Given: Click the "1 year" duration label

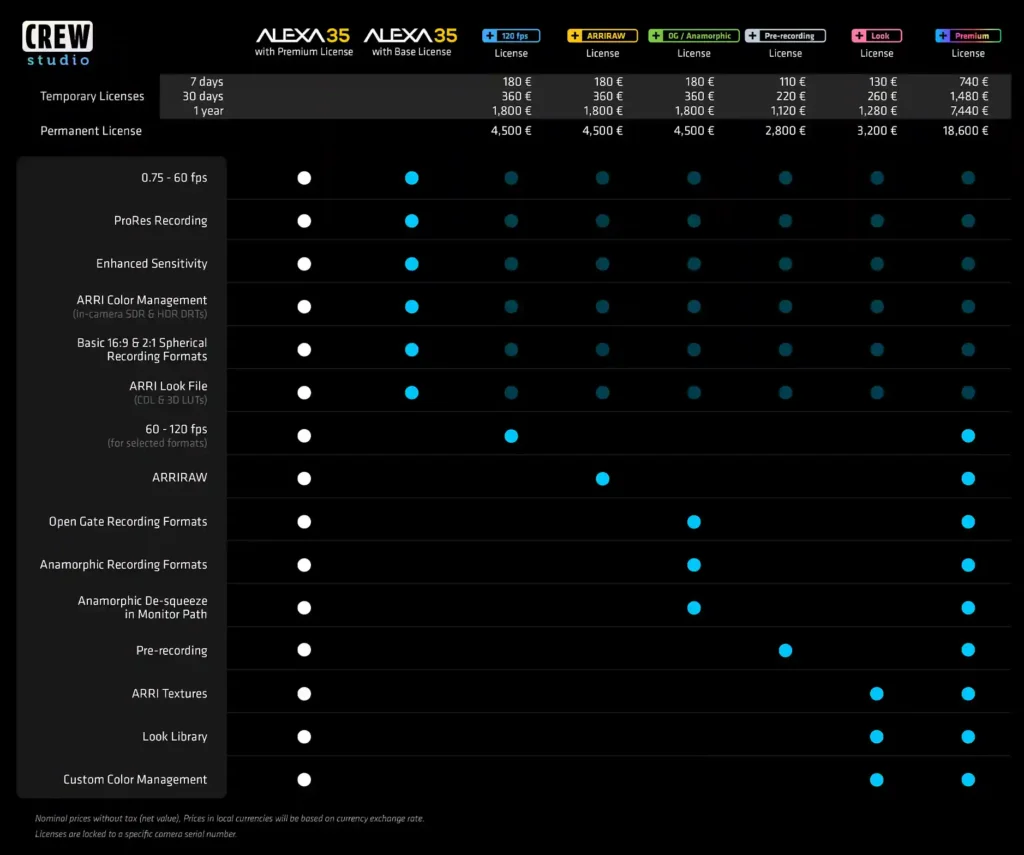Looking at the screenshot, I should [x=208, y=110].
